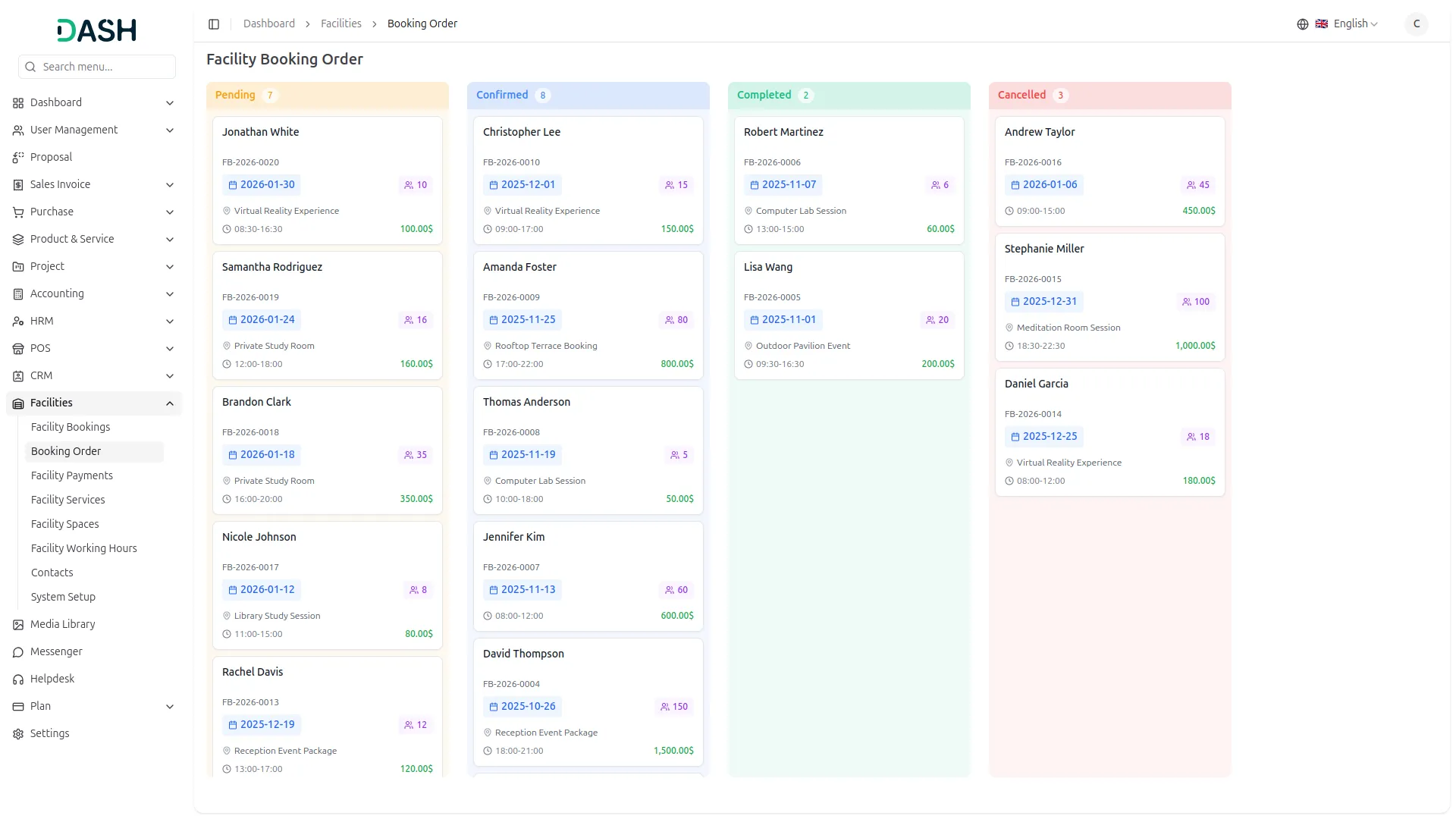
Task: Open the user avatar C menu
Action: pos(1416,24)
